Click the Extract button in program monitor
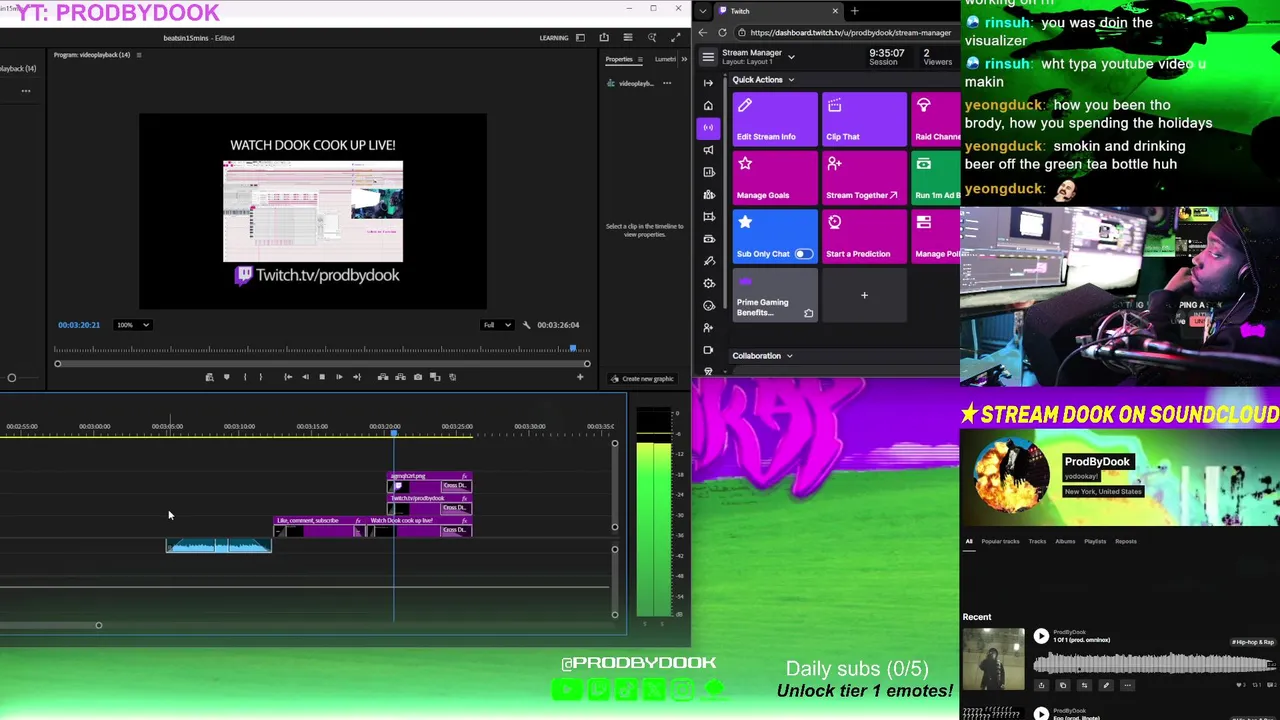 400,377
